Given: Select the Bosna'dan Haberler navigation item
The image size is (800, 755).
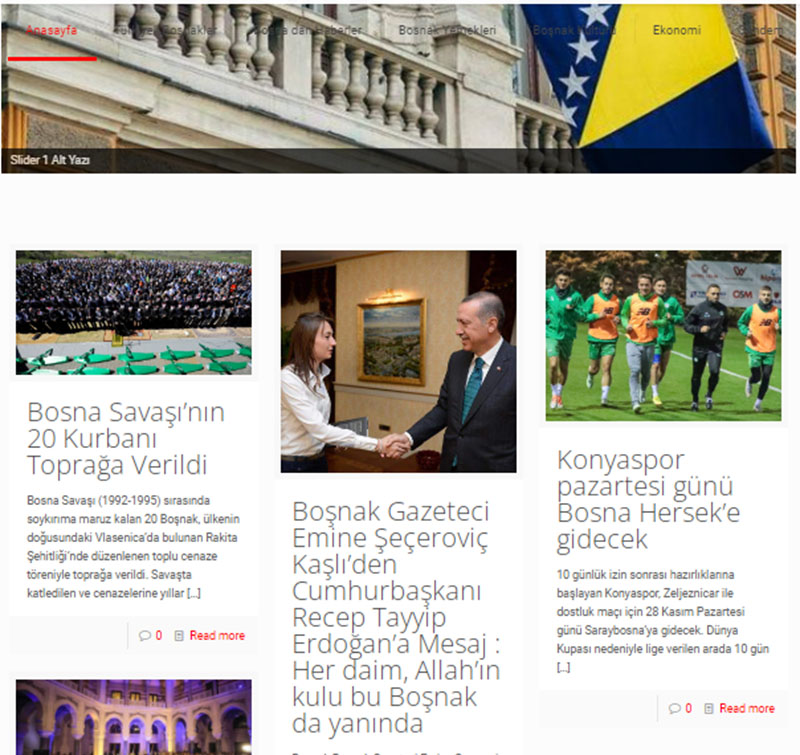Looking at the screenshot, I should click(310, 30).
